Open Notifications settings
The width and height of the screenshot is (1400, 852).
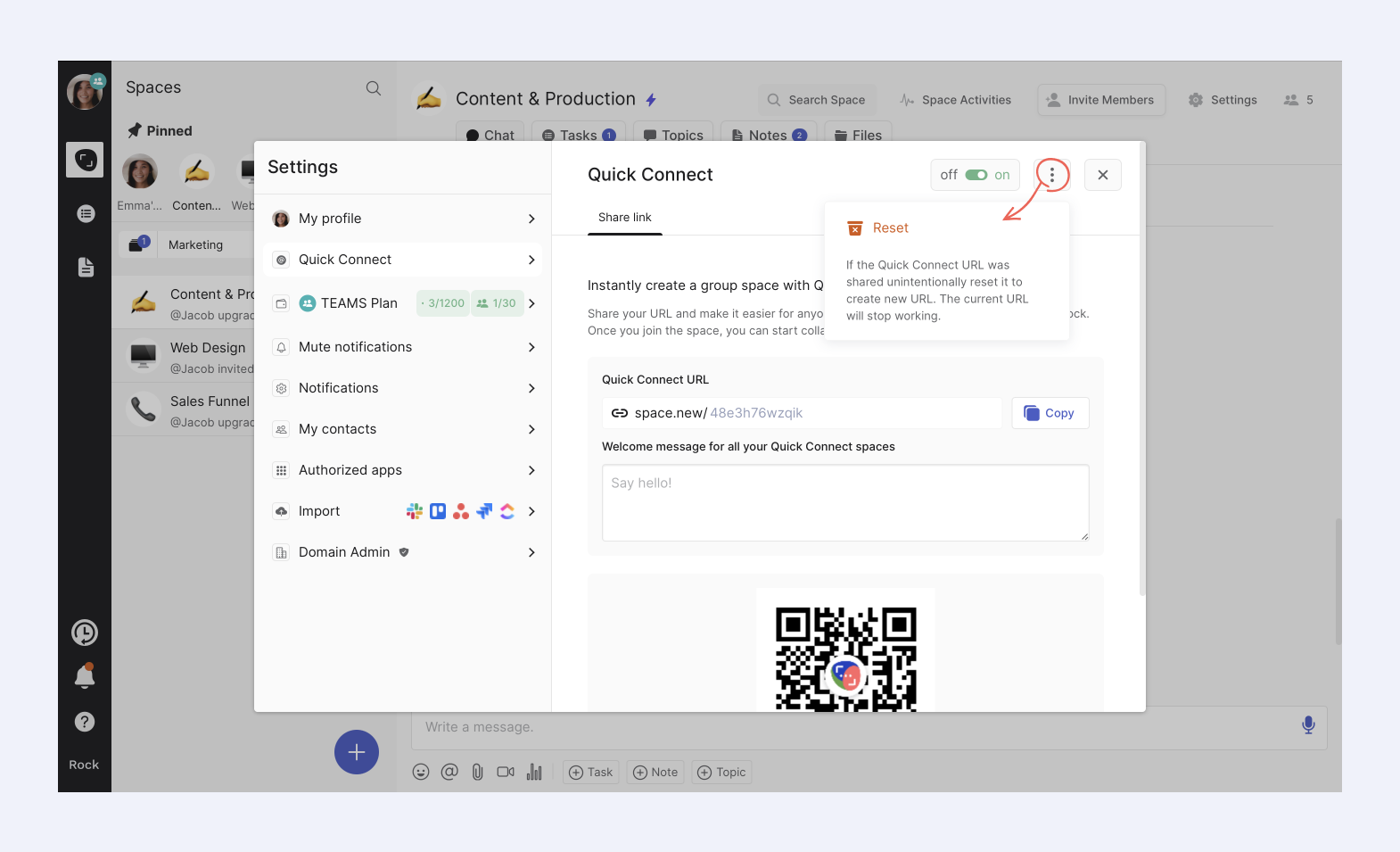coord(403,388)
